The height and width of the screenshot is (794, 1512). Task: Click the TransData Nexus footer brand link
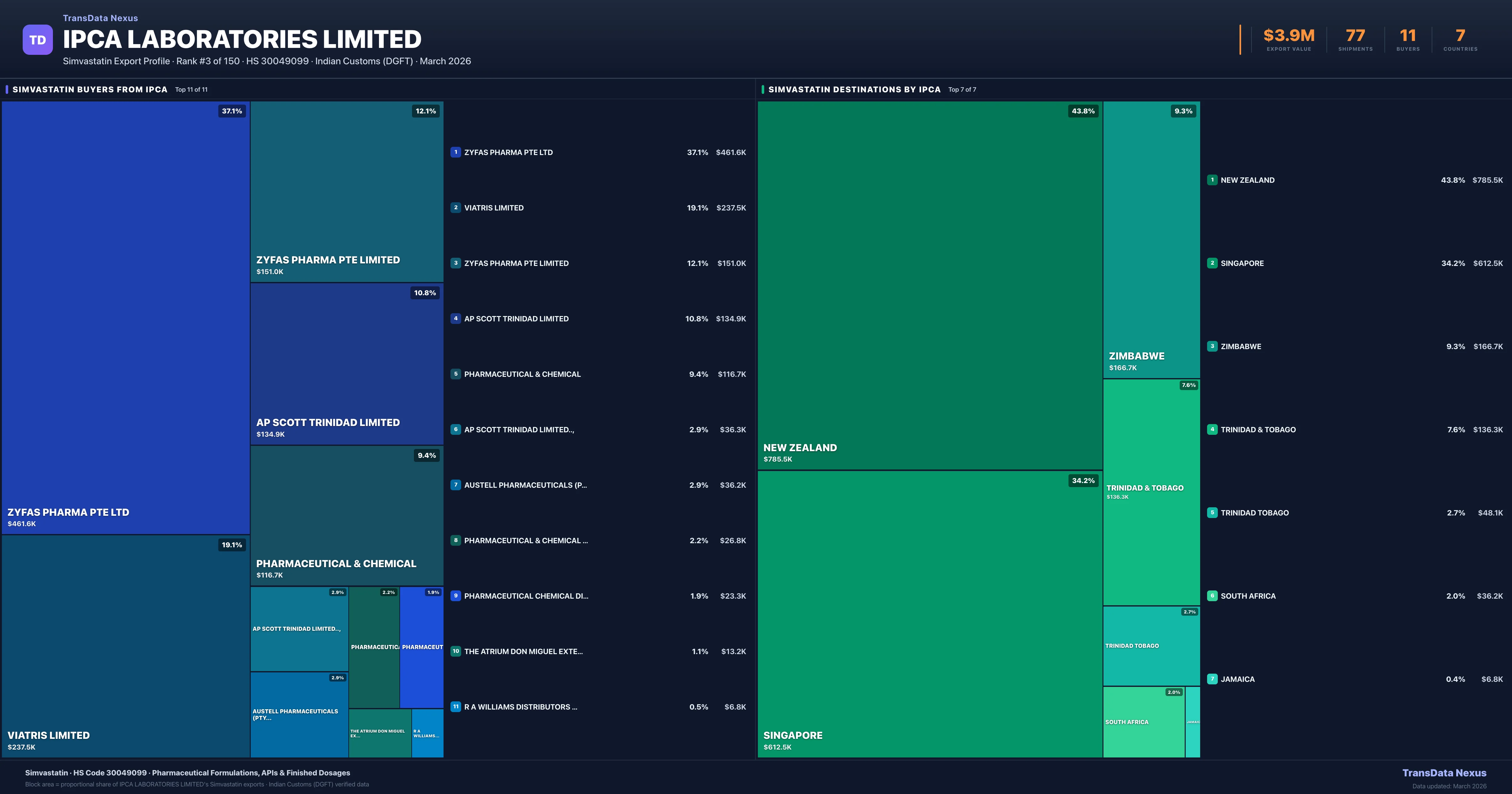(x=1444, y=773)
